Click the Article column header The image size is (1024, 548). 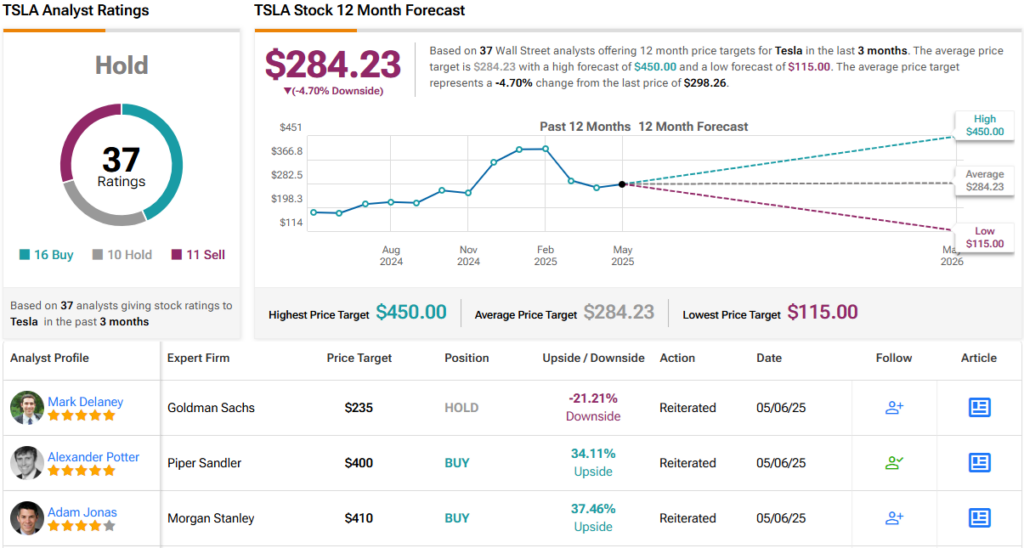point(979,358)
